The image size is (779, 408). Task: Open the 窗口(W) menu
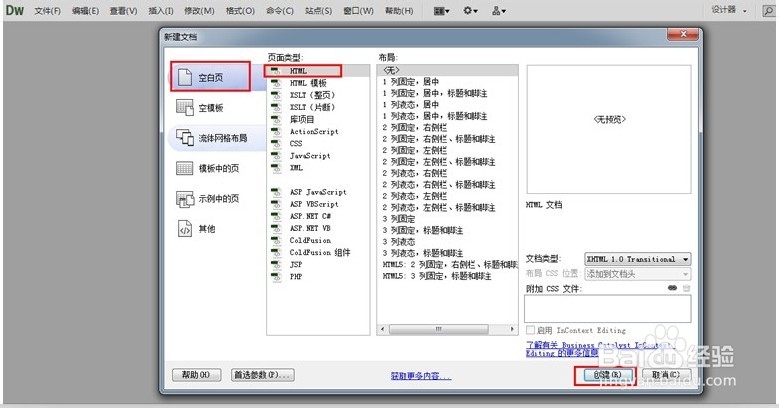tap(358, 10)
